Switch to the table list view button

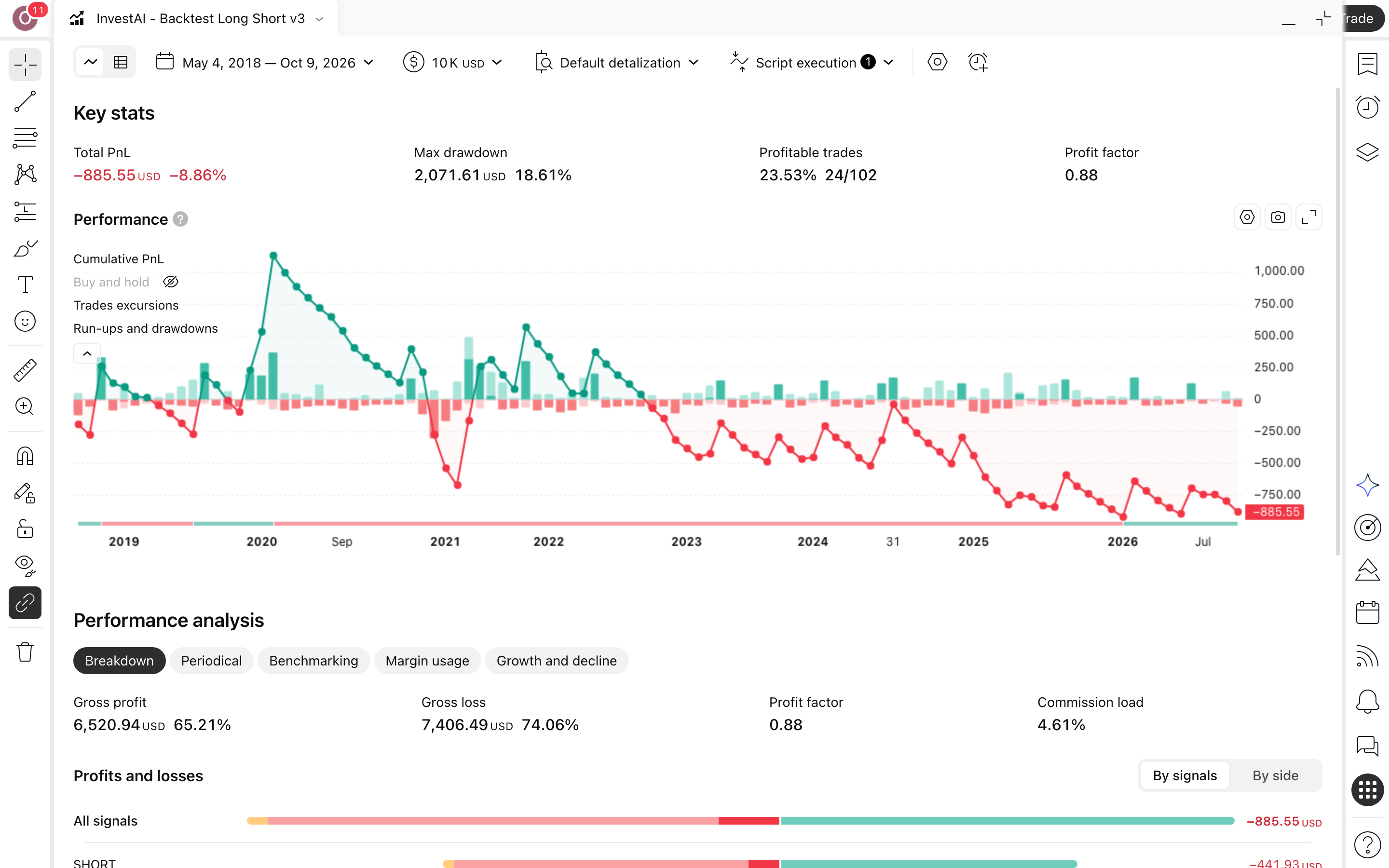pos(121,62)
